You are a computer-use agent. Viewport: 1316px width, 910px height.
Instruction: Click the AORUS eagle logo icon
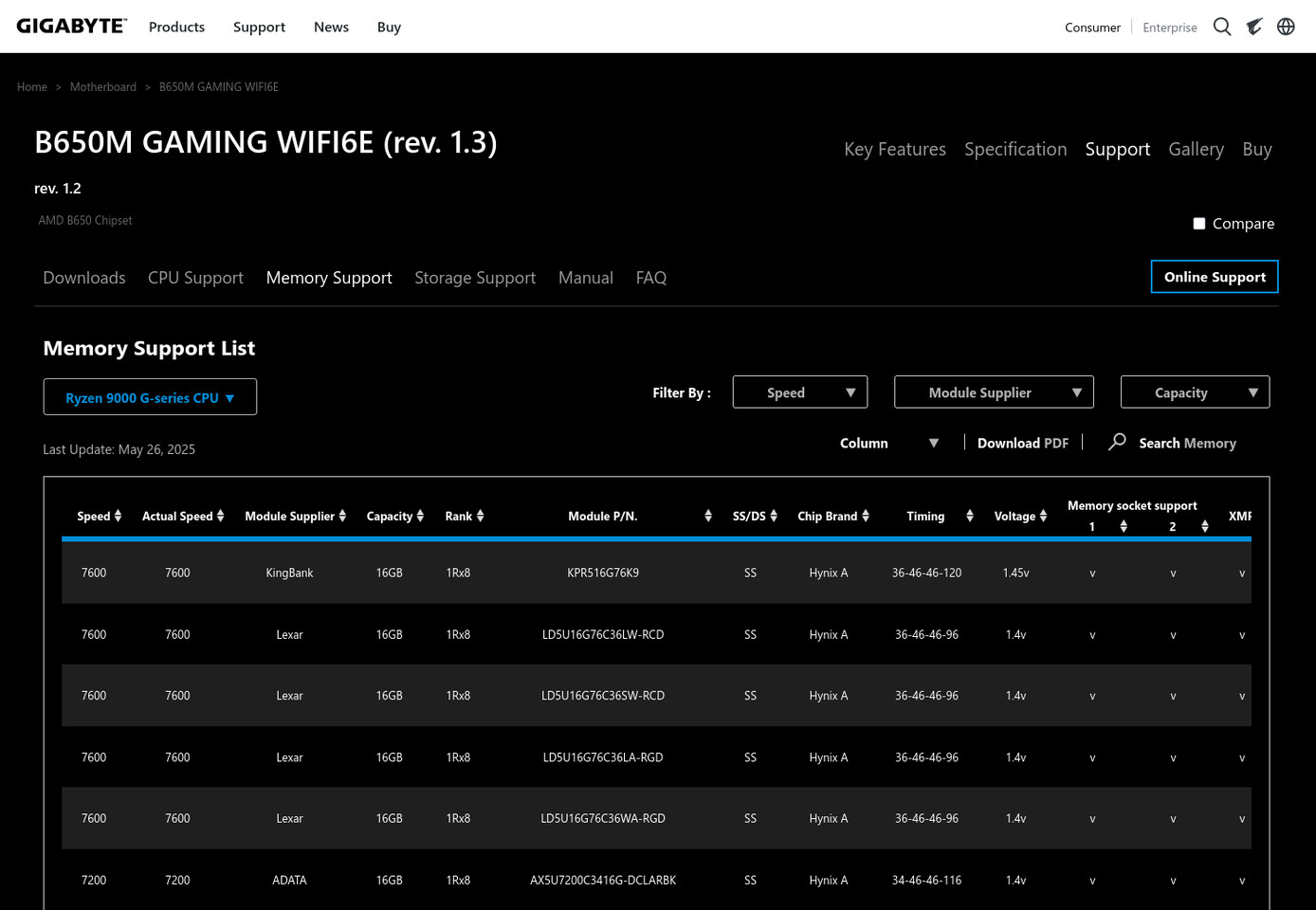(x=1254, y=27)
